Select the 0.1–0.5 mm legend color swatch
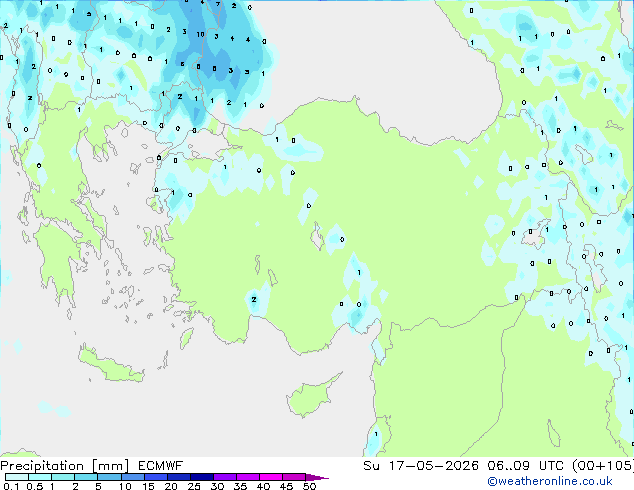The image size is (634, 490). click(x=17, y=477)
